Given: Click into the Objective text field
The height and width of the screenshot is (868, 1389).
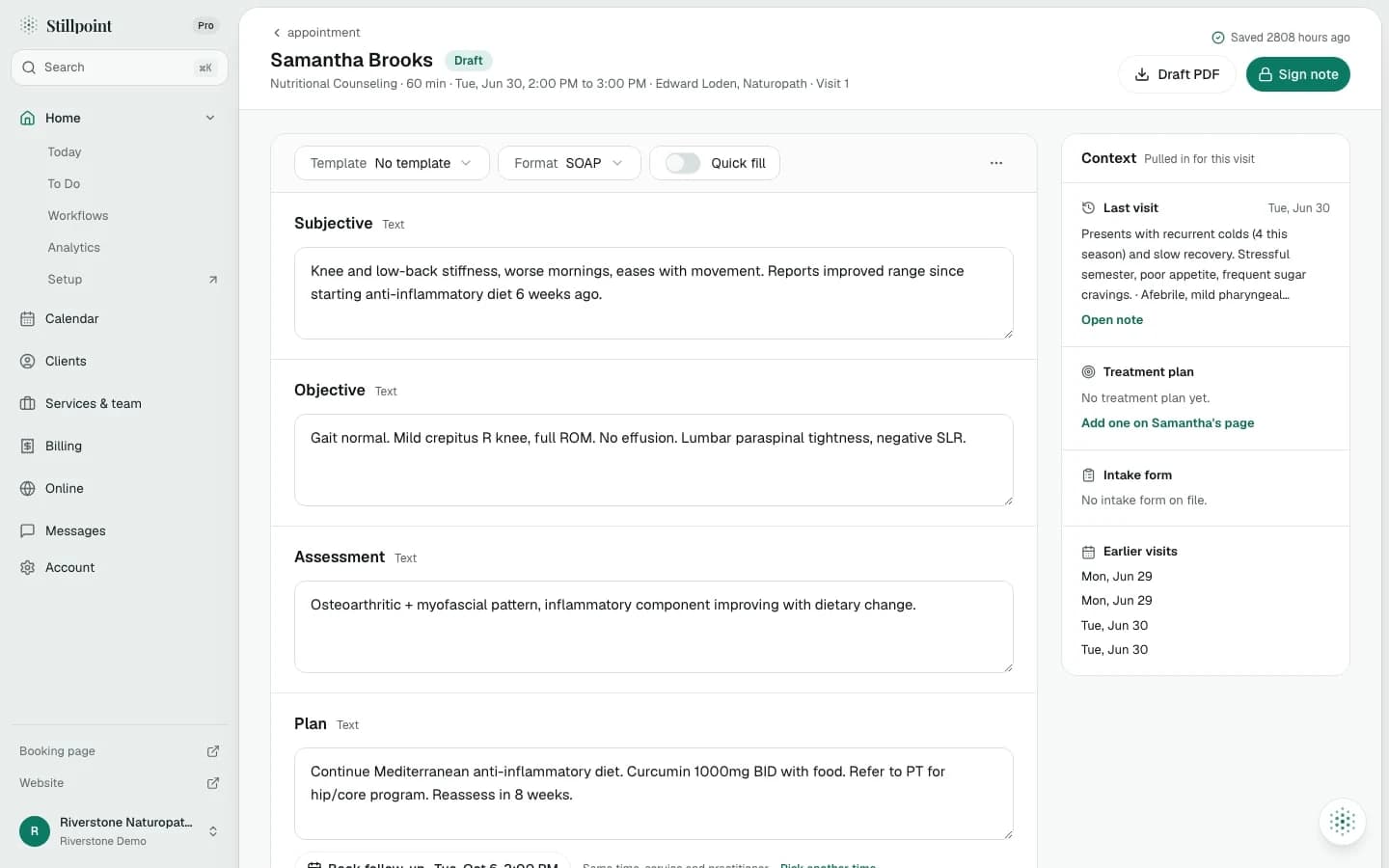Looking at the screenshot, I should click(x=654, y=460).
